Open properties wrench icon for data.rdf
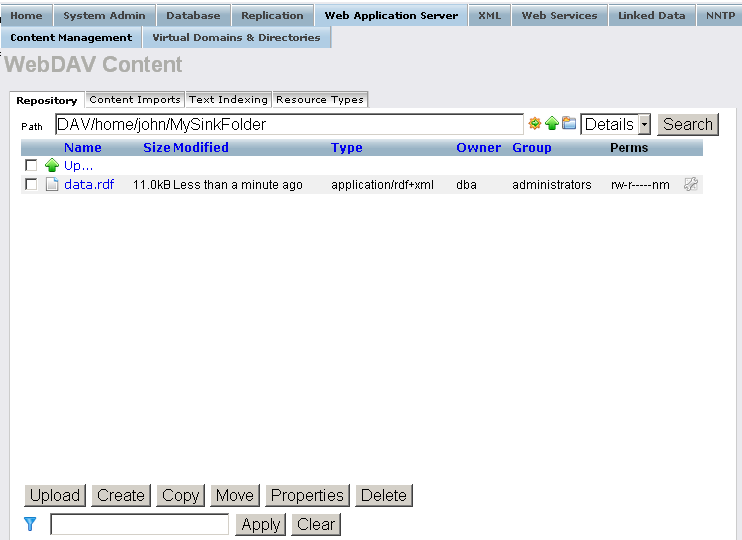 tap(690, 184)
